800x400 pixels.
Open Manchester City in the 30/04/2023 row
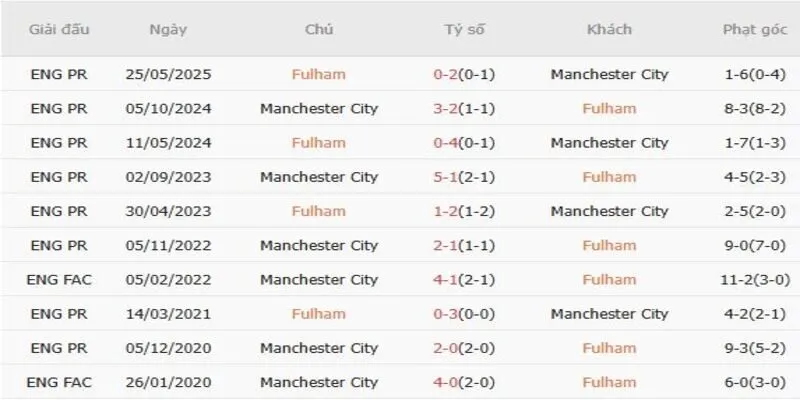pyautogui.click(x=609, y=211)
